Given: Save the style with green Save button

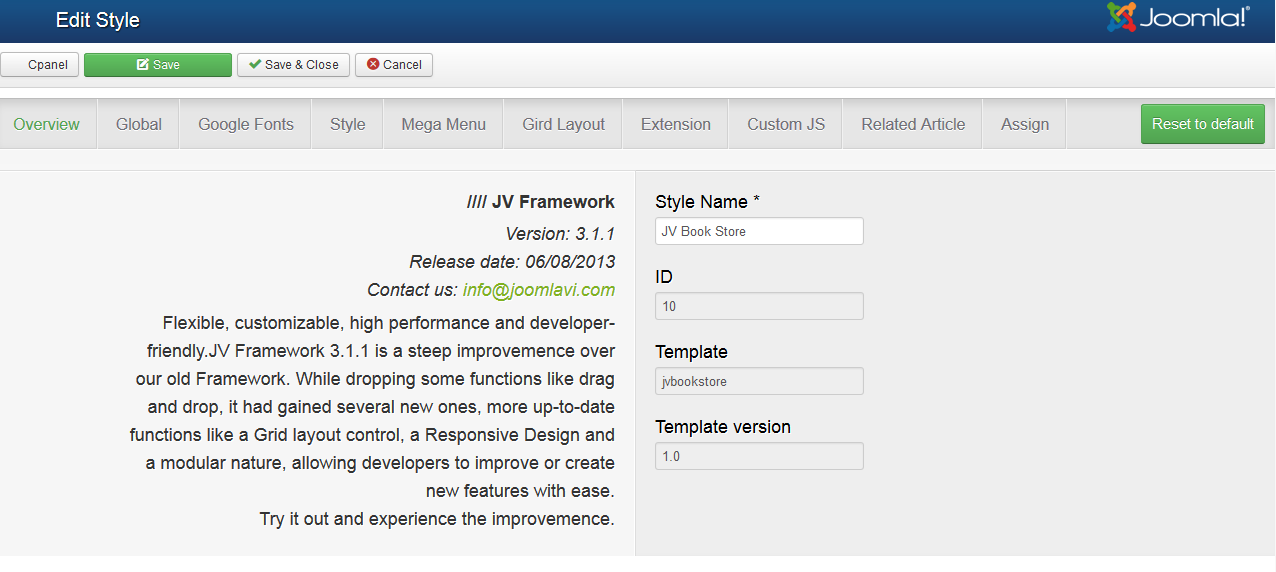Looking at the screenshot, I should point(158,65).
